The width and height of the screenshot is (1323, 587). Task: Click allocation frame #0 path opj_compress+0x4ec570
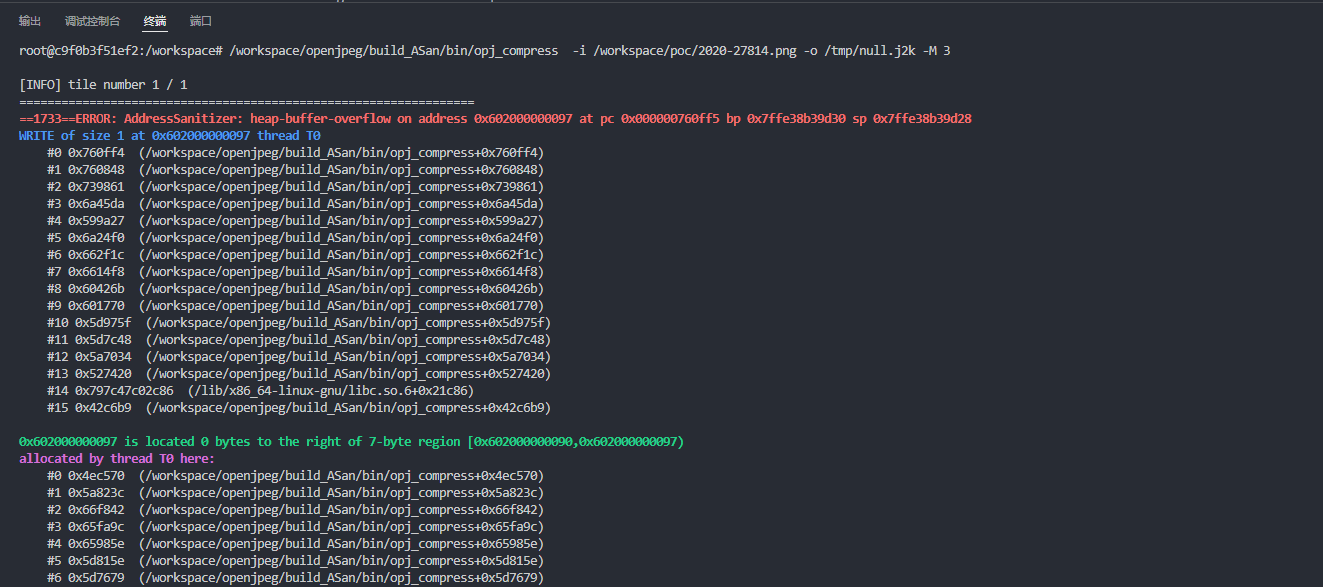coord(341,476)
